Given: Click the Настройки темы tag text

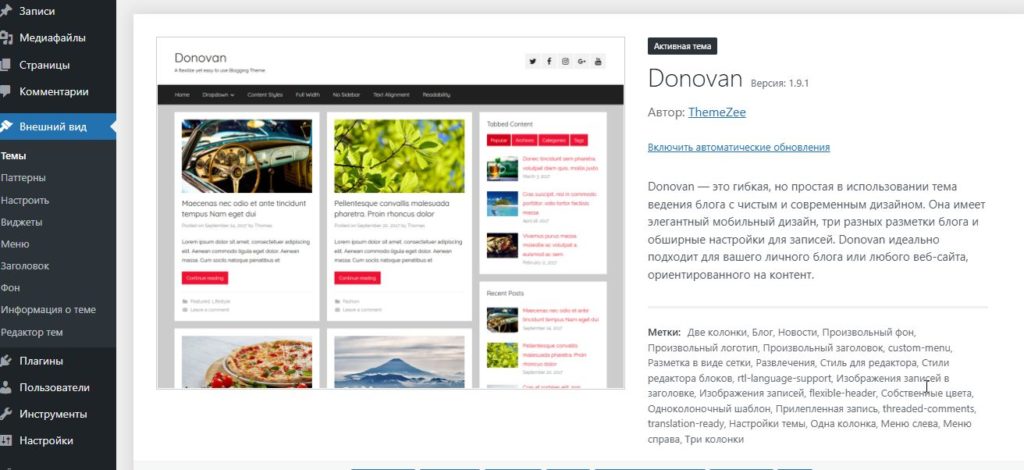Looking at the screenshot, I should (767, 424).
